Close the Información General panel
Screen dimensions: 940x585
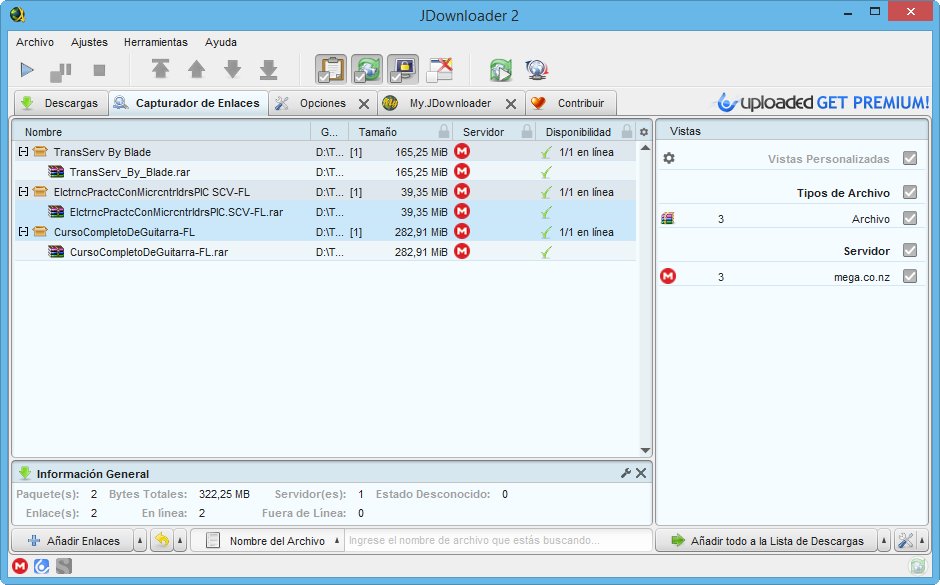tap(641, 473)
